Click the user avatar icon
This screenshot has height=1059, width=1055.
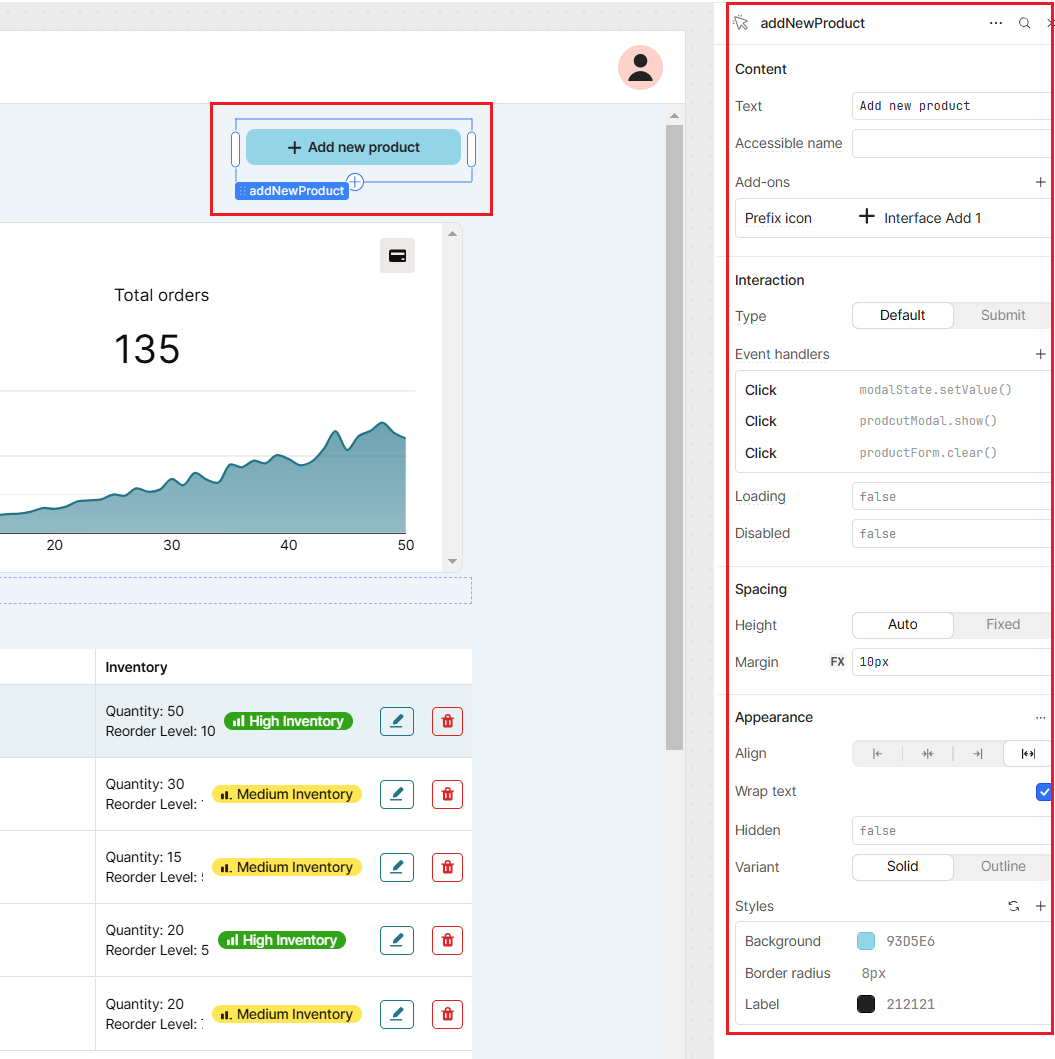[x=640, y=68]
